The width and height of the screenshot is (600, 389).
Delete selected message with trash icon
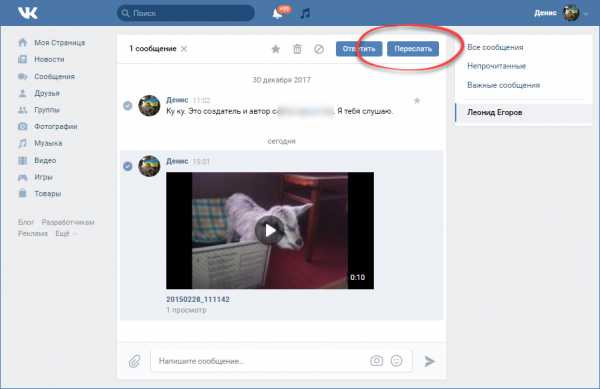click(x=297, y=49)
